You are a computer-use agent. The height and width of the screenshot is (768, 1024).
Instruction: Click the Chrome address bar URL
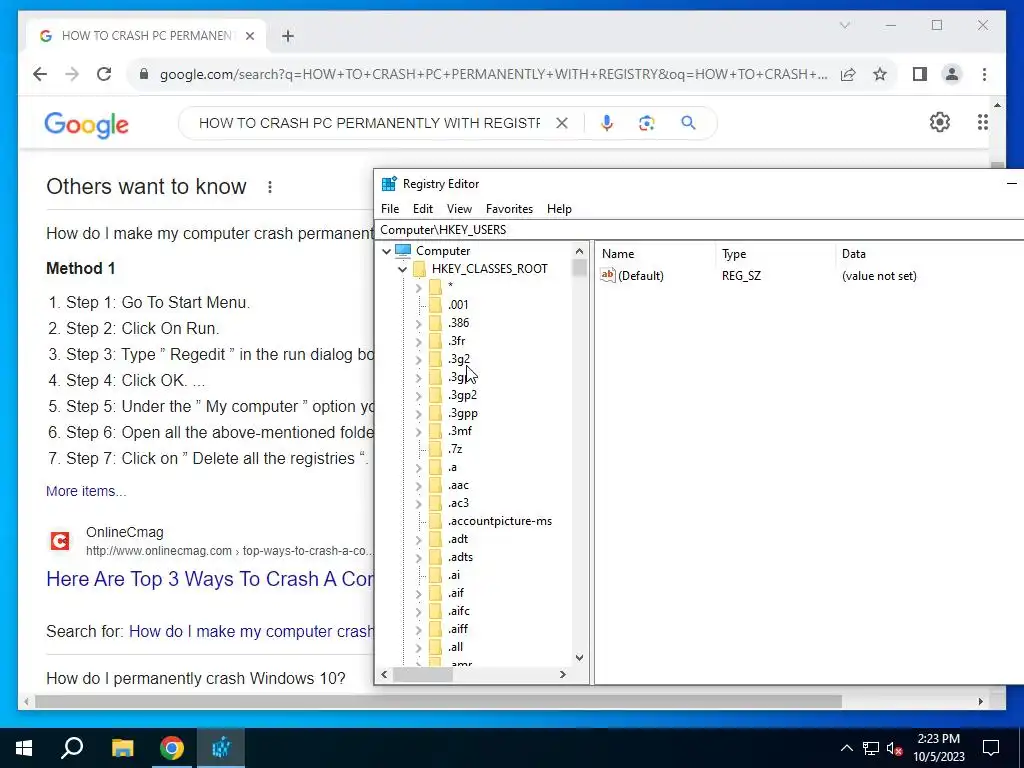pyautogui.click(x=493, y=74)
